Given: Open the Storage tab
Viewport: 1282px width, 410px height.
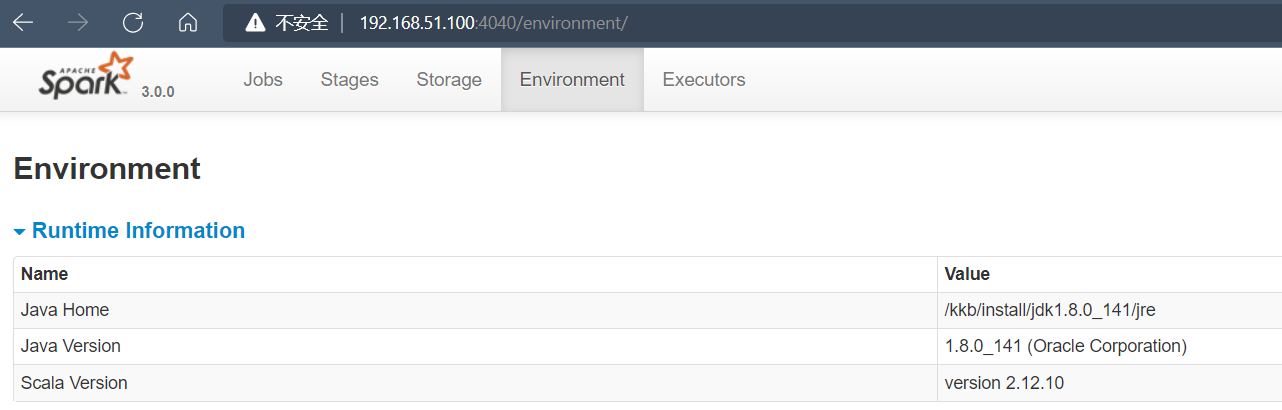Looking at the screenshot, I should point(449,80).
